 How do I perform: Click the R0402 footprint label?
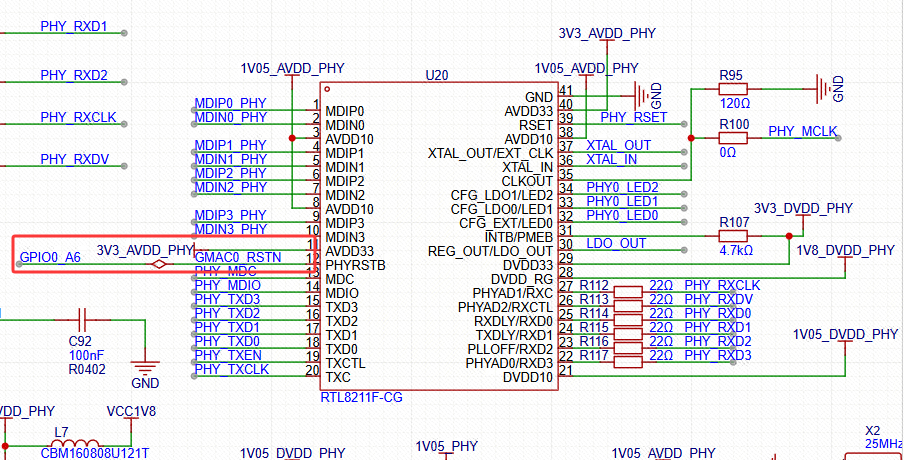[87, 369]
